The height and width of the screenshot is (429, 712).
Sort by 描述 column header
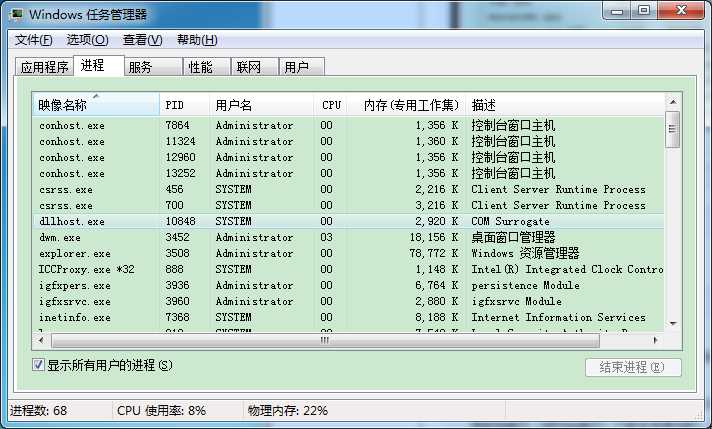coord(565,105)
